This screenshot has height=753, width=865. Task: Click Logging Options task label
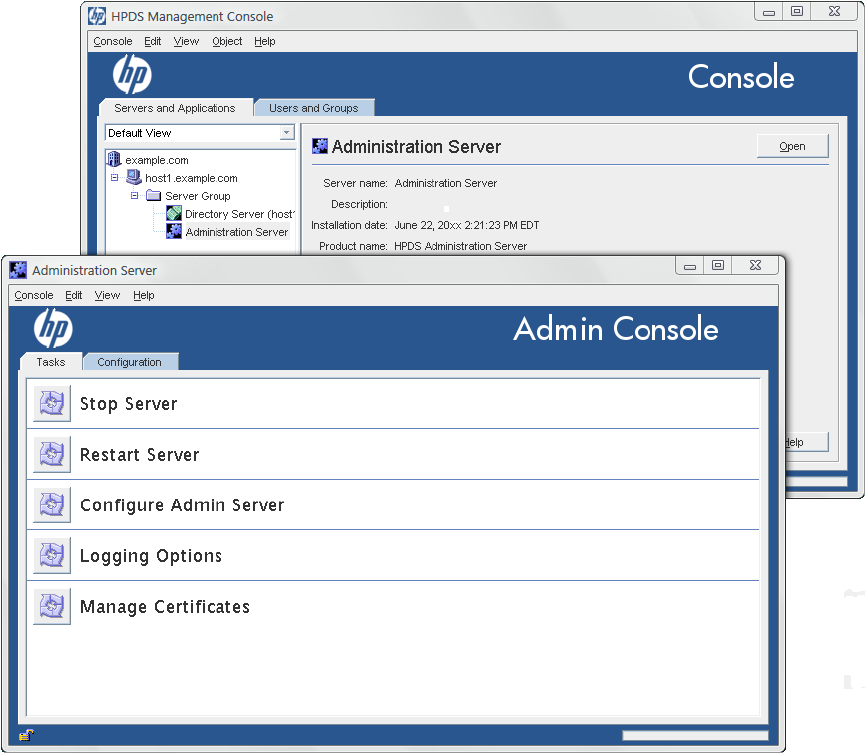coord(151,556)
